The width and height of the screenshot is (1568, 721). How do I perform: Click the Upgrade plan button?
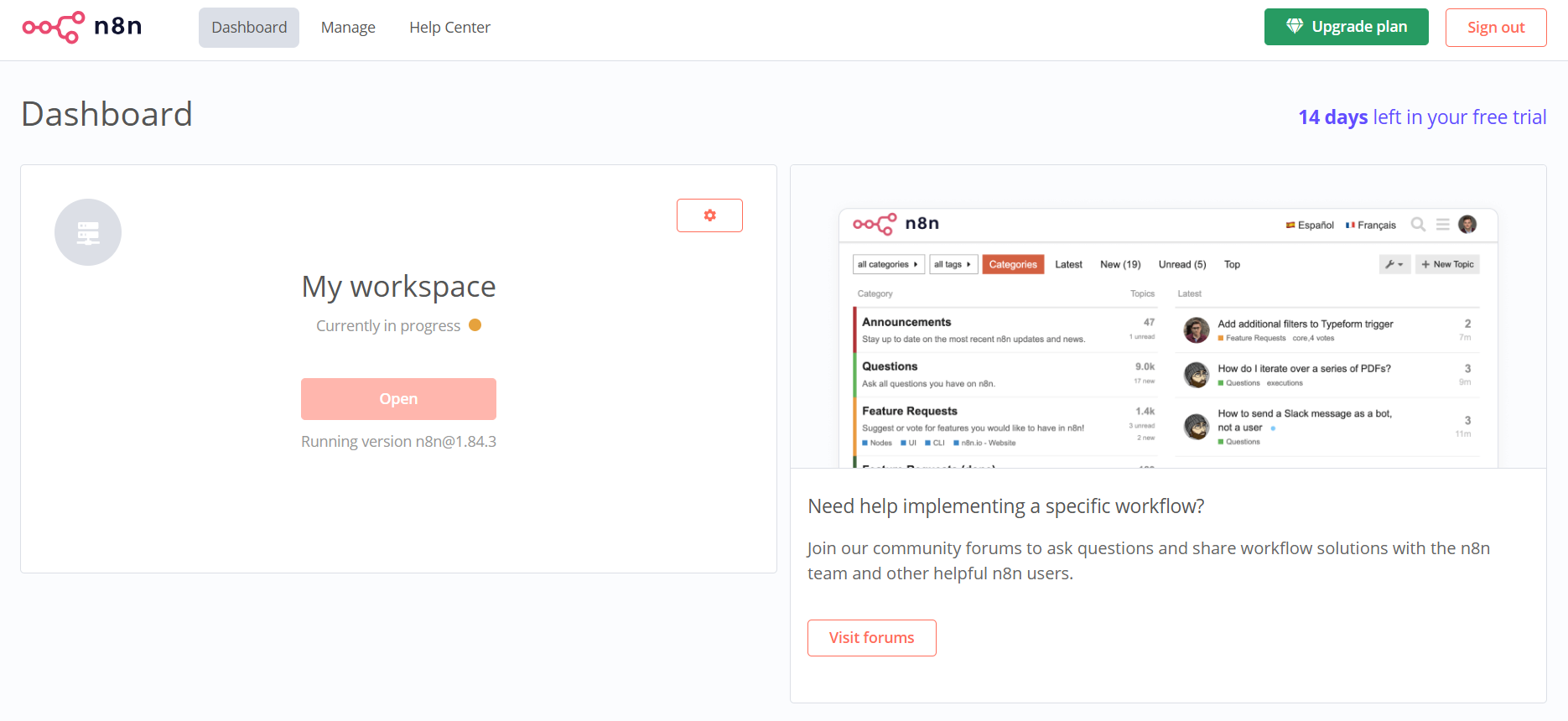pos(1347,27)
